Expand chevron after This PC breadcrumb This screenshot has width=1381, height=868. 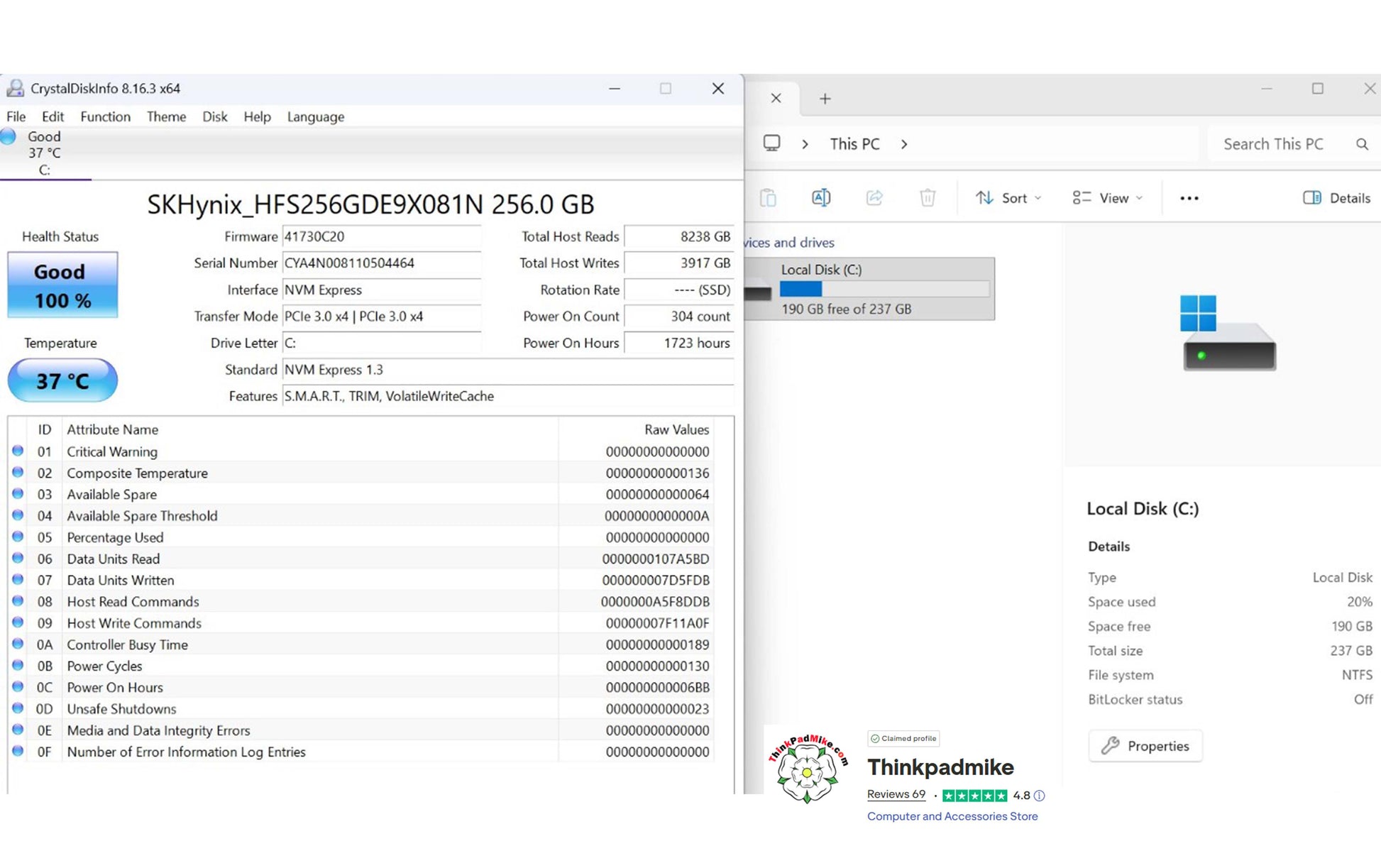click(904, 144)
